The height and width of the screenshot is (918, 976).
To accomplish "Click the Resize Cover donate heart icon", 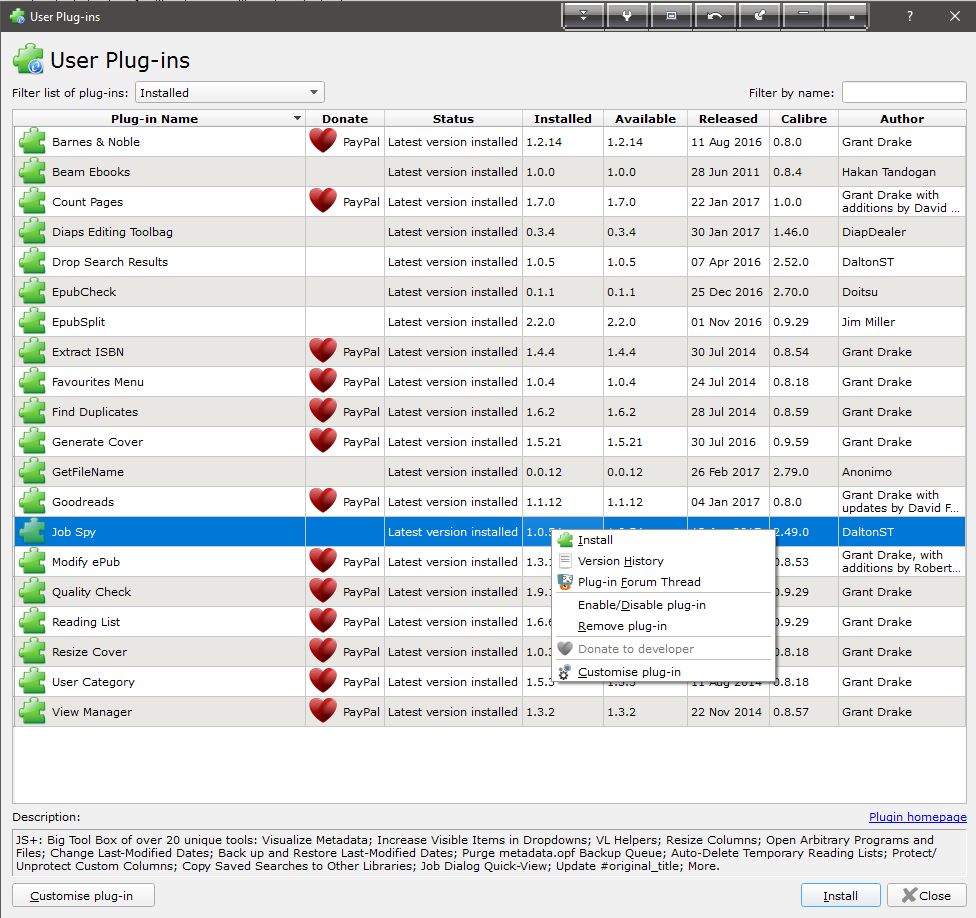I will [x=323, y=651].
